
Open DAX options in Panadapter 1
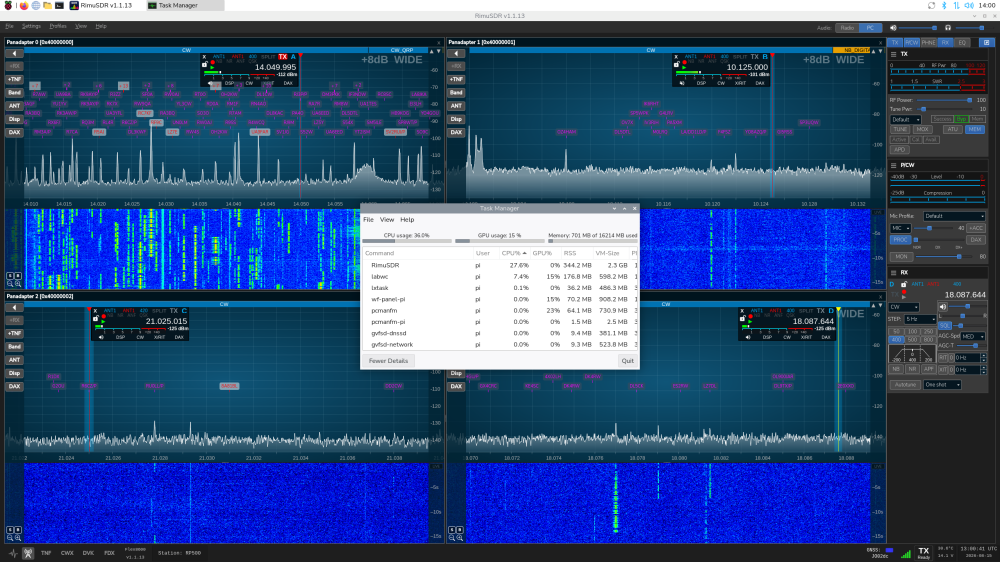[x=456, y=132]
